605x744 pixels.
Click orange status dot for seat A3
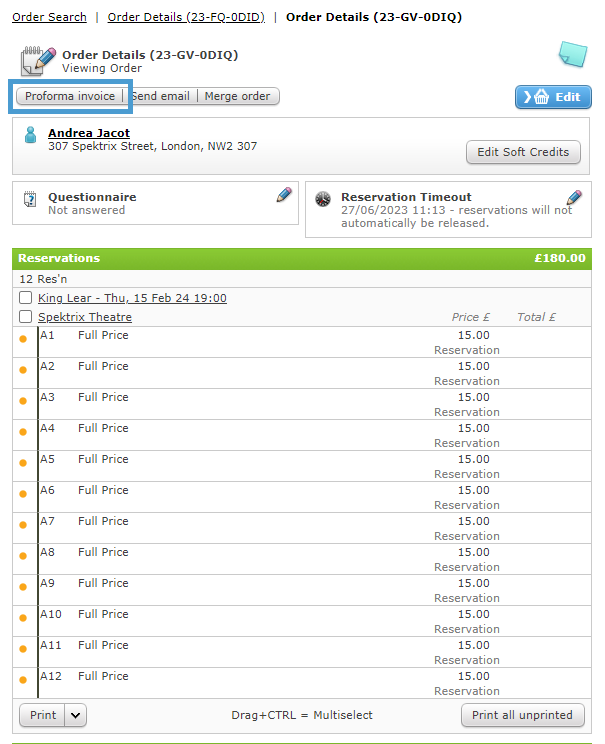coord(23,401)
